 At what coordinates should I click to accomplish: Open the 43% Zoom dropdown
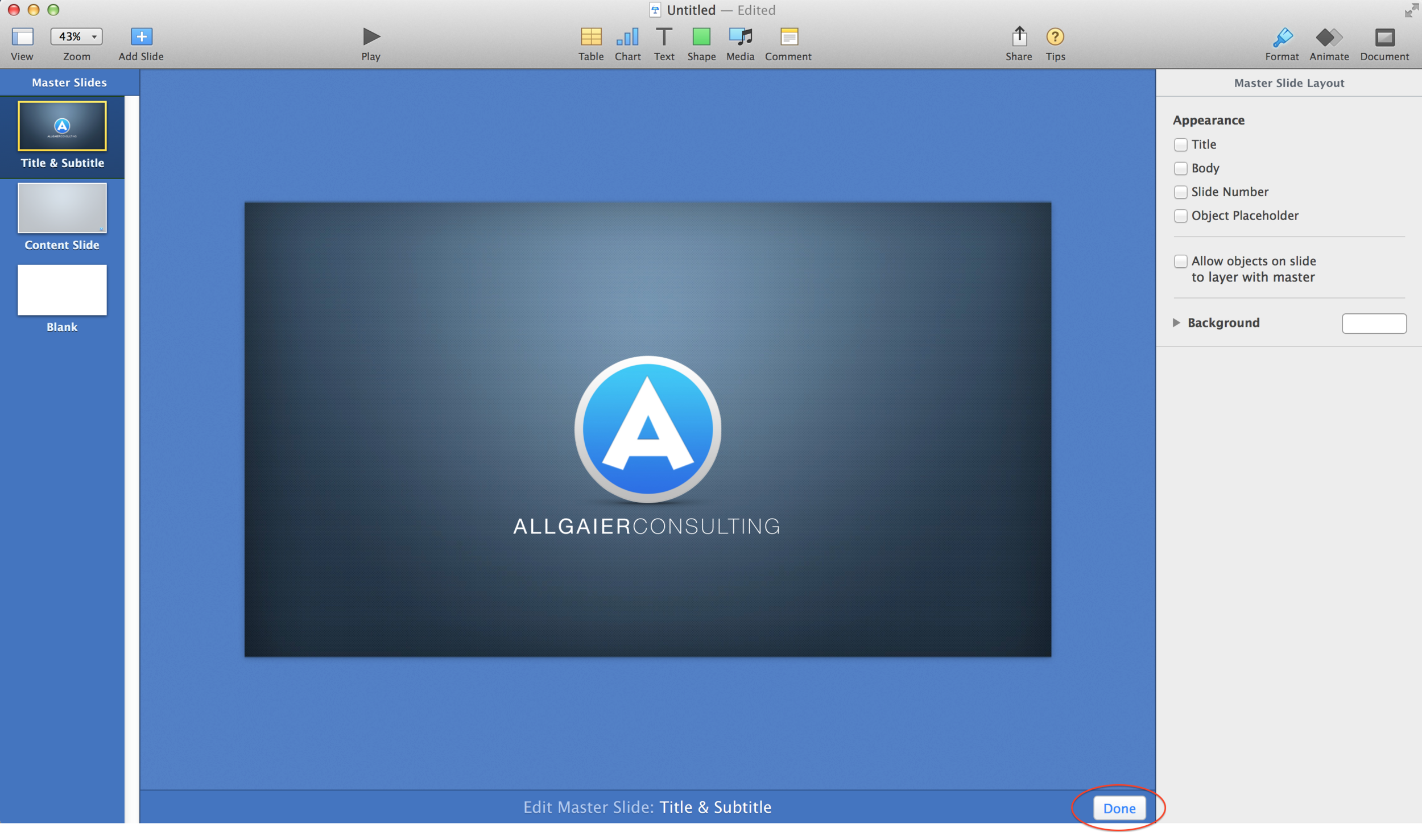click(x=76, y=36)
